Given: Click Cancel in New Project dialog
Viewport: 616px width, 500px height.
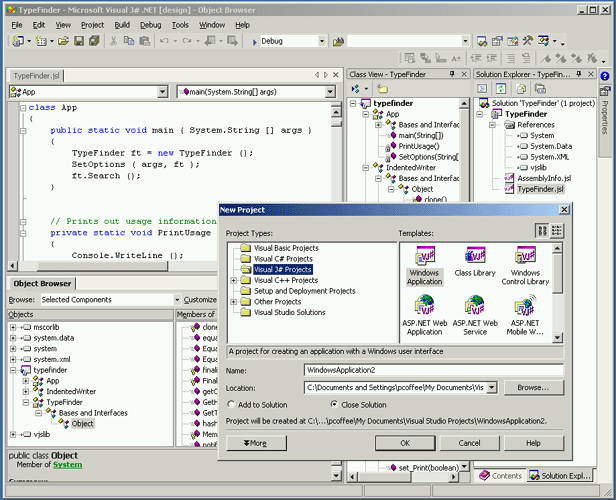Looking at the screenshot, I should click(x=469, y=443).
